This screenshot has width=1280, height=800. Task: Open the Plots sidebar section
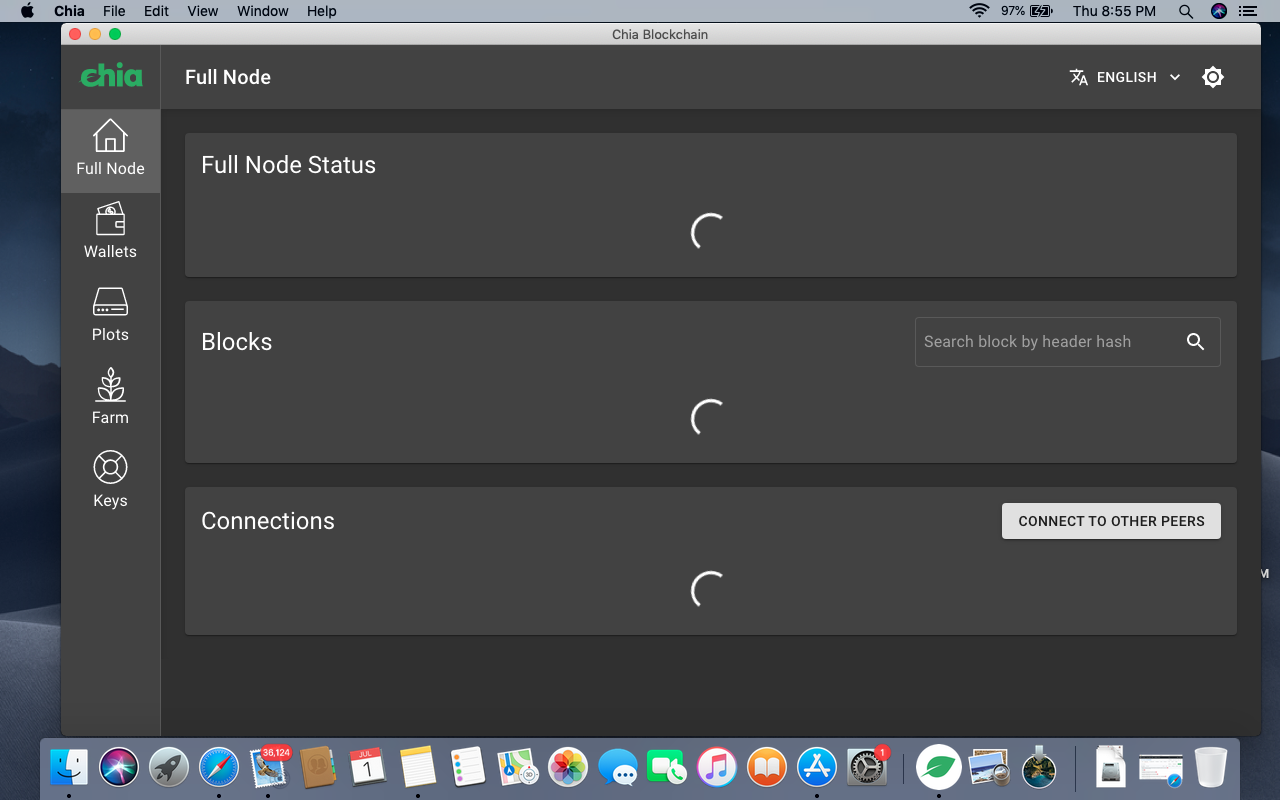point(110,316)
